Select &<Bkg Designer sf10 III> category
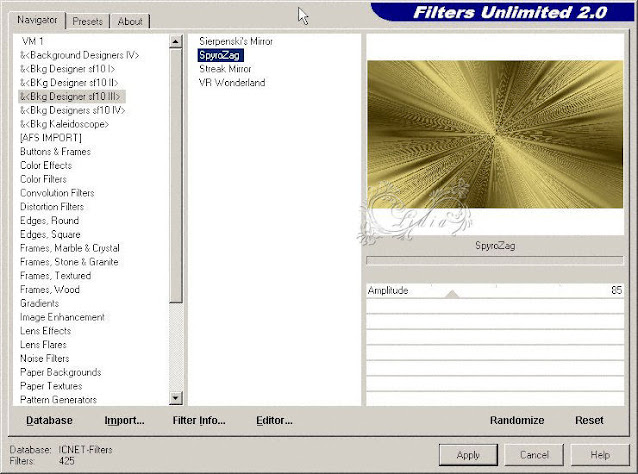The height and width of the screenshot is (474, 638). coord(72,96)
